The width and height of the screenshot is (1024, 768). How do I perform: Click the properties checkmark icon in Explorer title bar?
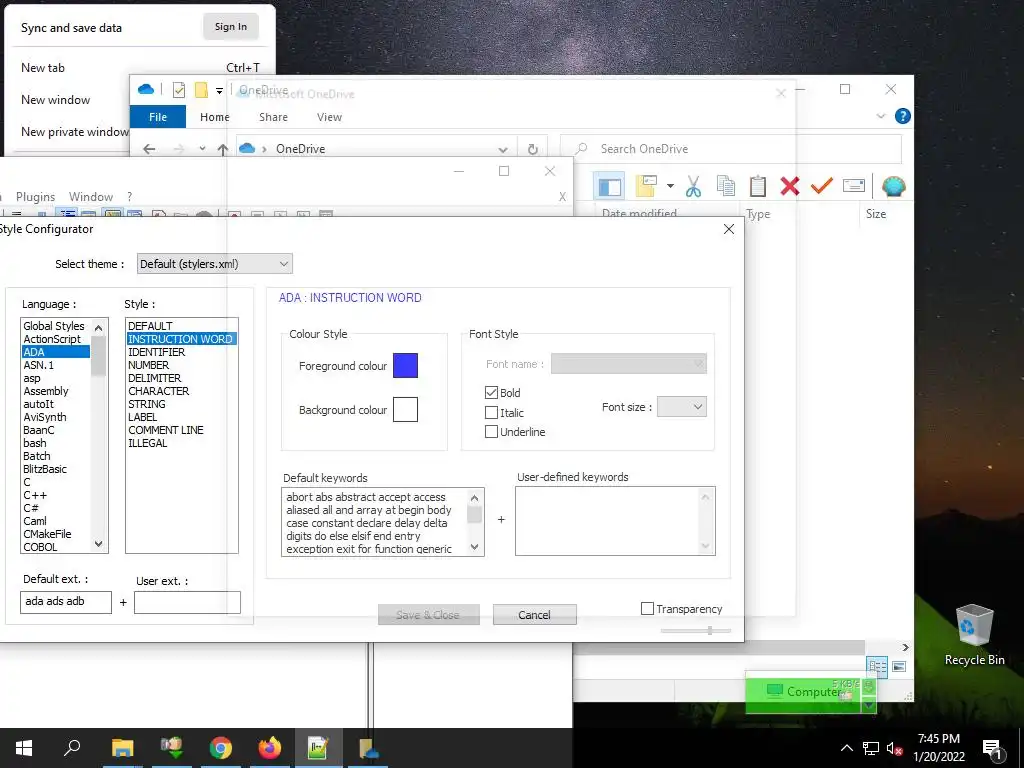click(x=178, y=90)
